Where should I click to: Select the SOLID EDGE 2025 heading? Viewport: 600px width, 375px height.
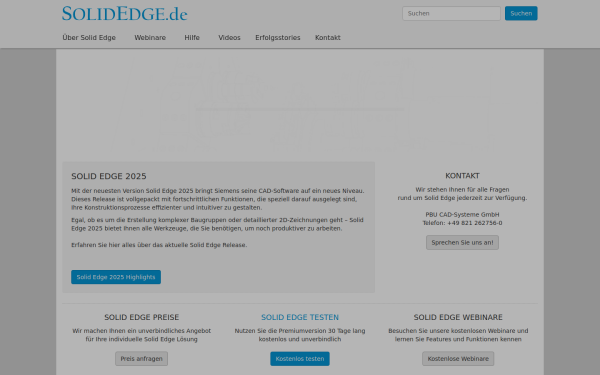click(109, 176)
